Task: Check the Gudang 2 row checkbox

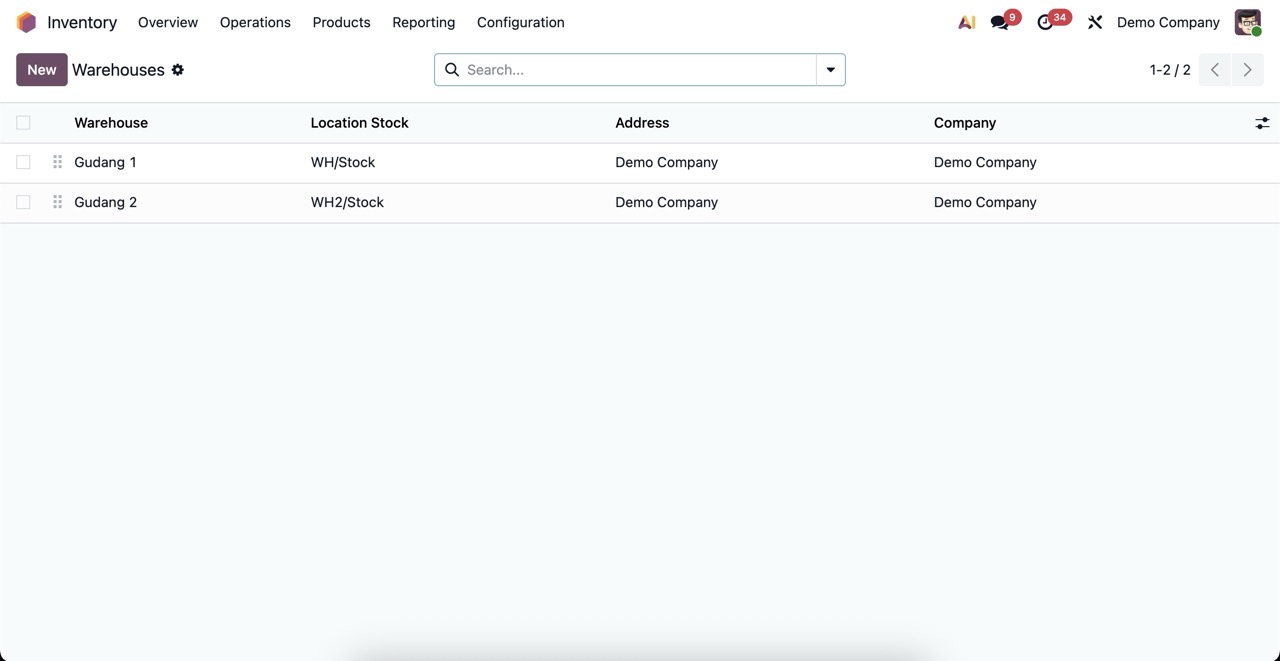Action: point(23,202)
